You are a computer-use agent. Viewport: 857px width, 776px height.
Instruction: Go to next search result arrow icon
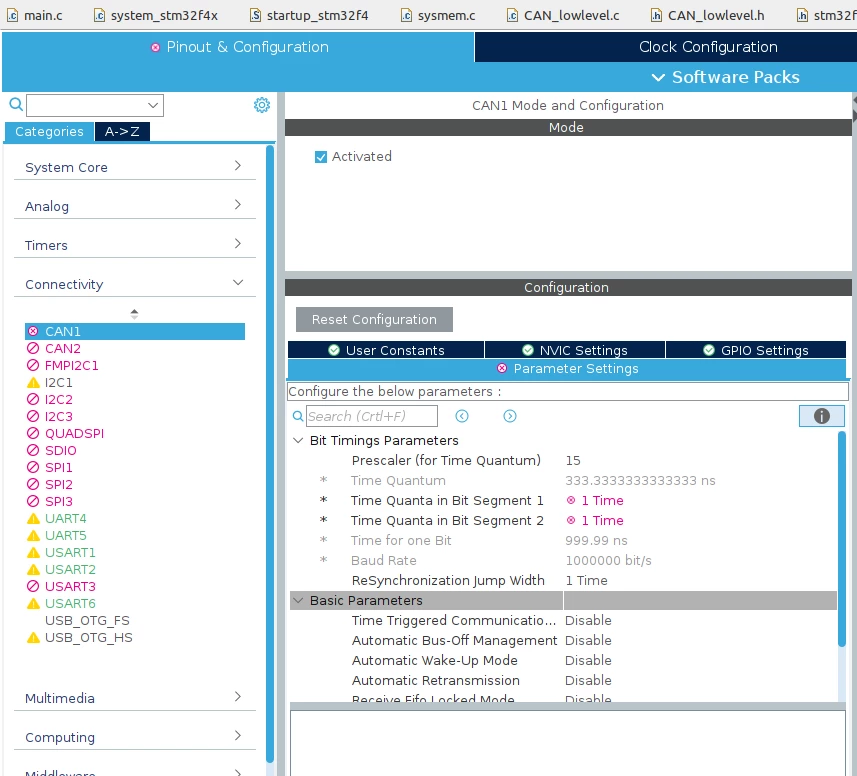(509, 416)
